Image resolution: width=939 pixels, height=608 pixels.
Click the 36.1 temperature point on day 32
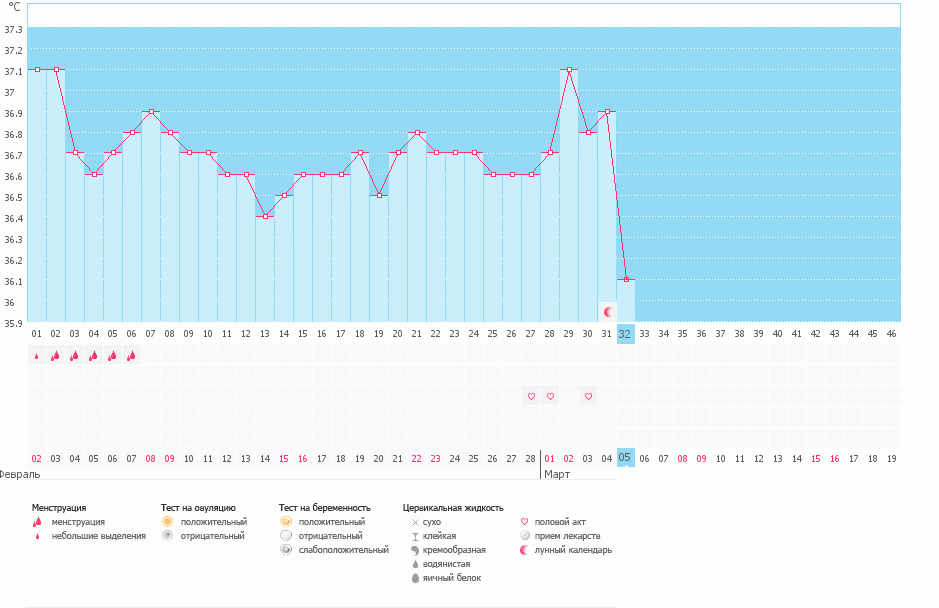pyautogui.click(x=626, y=280)
